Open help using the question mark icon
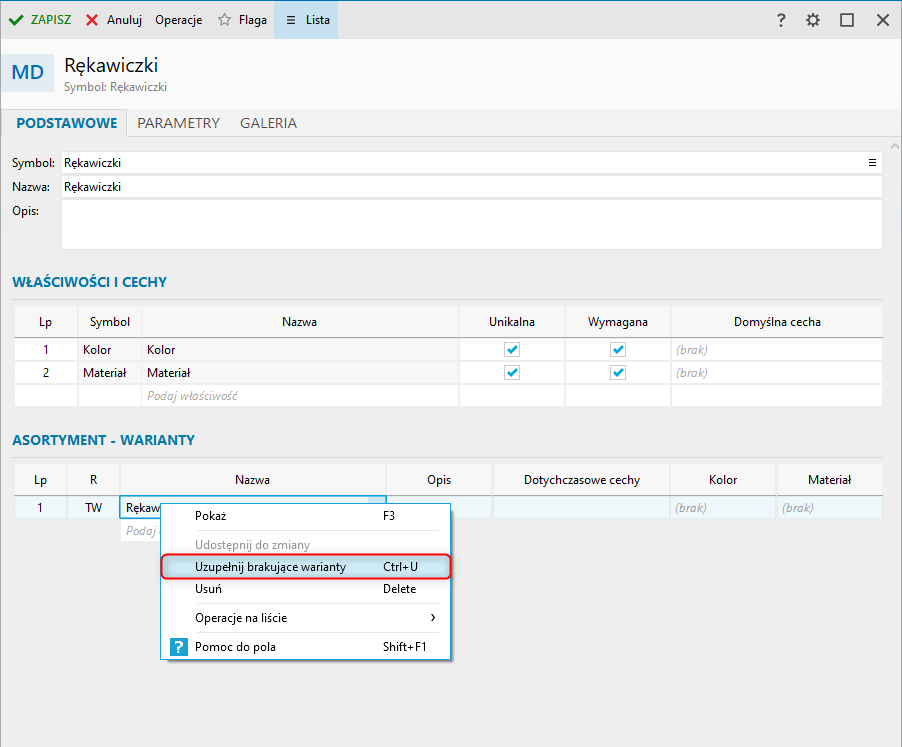 click(x=781, y=20)
